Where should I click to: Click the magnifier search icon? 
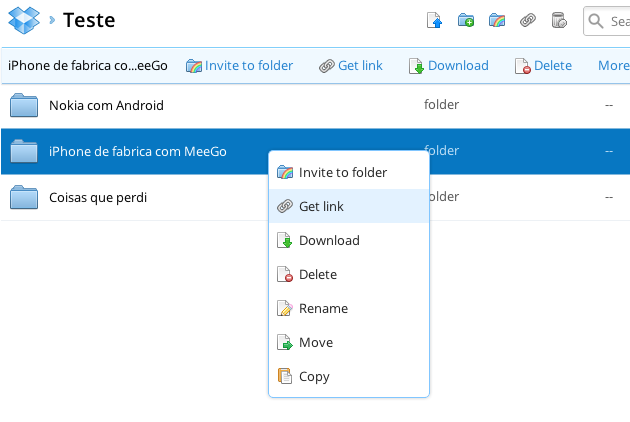pyautogui.click(x=596, y=21)
